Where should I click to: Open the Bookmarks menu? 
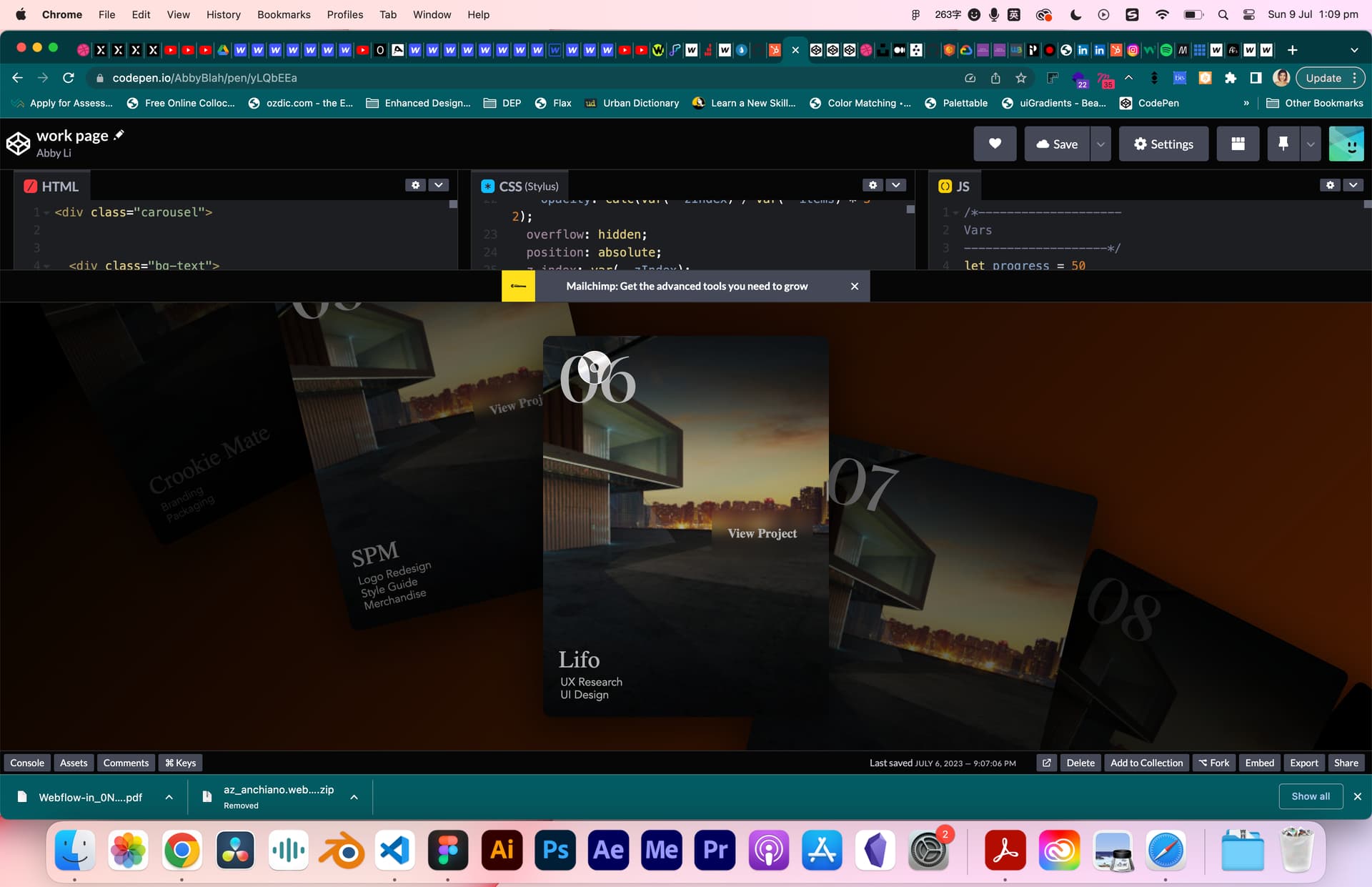(284, 14)
